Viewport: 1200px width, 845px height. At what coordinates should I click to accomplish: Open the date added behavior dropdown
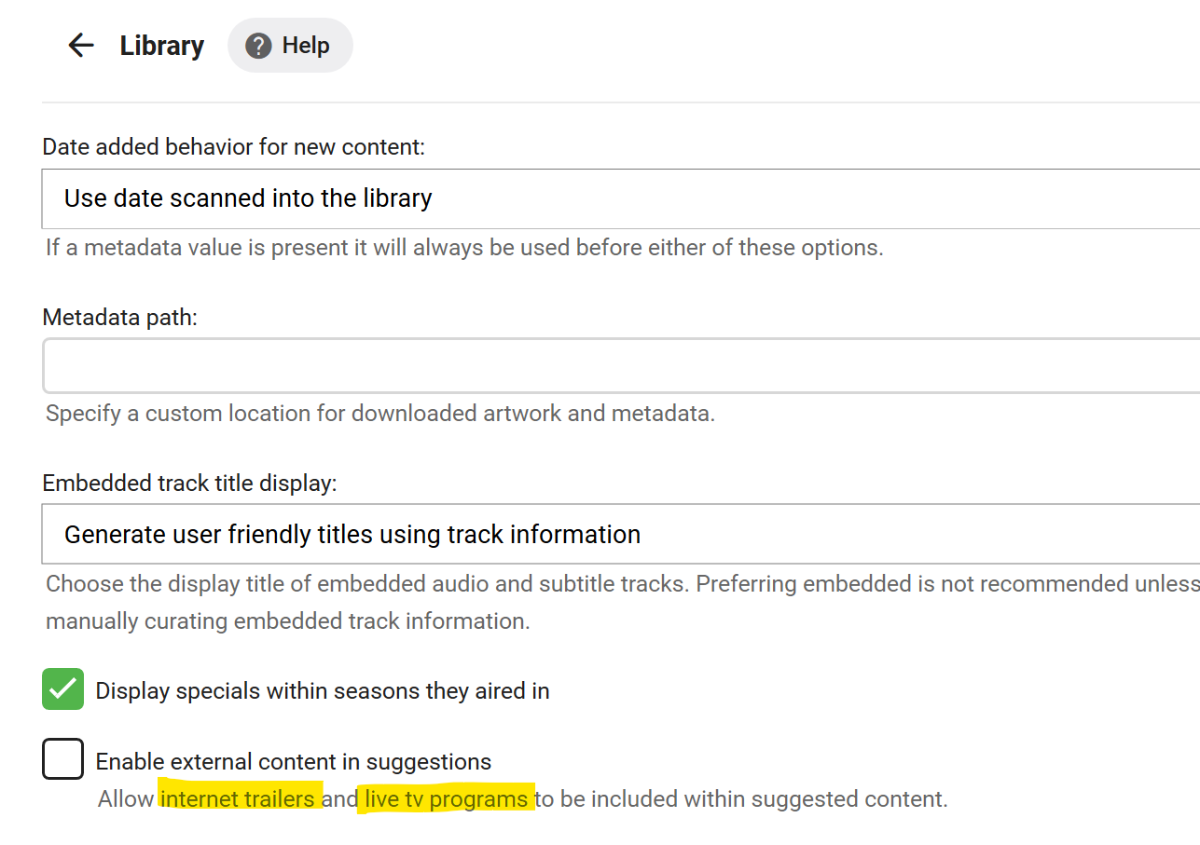click(x=620, y=198)
